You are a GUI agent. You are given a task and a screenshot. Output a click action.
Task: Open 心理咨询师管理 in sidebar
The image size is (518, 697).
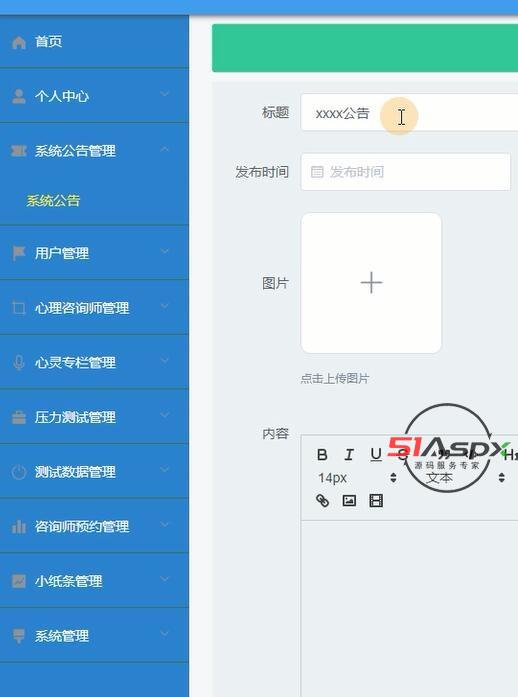[94, 307]
